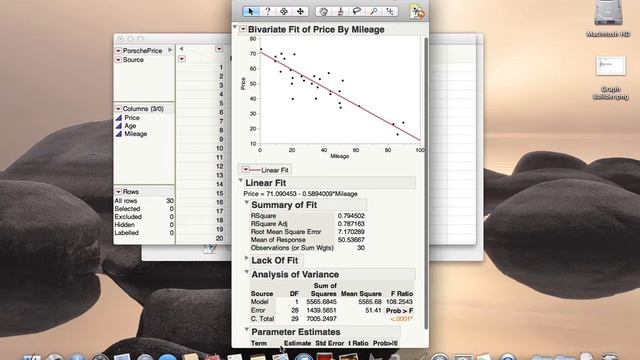Image resolution: width=640 pixels, height=360 pixels.
Task: Click All rows count in Rows panel
Action: 170,201
